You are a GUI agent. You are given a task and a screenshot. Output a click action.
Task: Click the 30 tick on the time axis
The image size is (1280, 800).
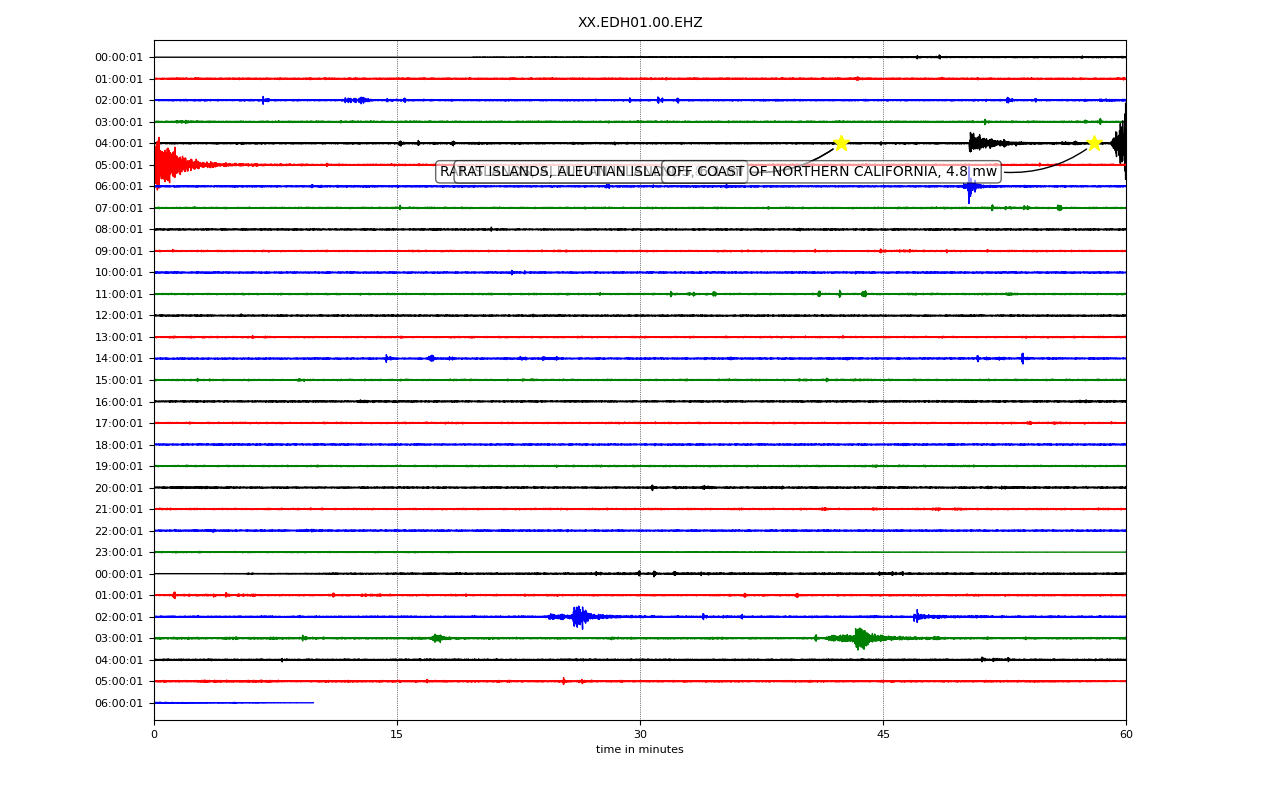coord(640,735)
